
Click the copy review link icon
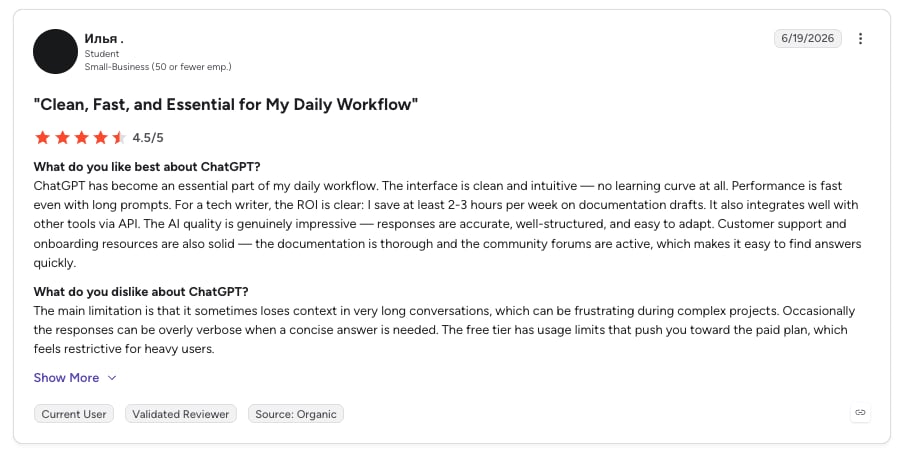(860, 412)
